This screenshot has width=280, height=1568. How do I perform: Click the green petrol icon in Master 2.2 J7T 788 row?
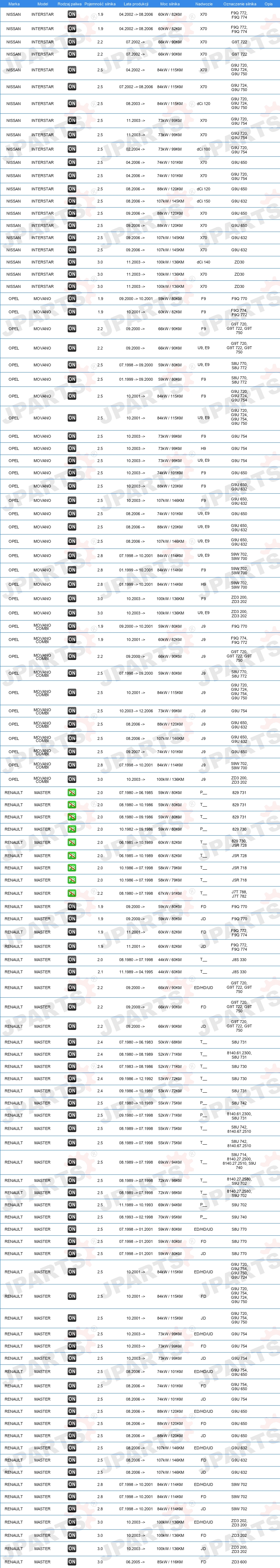(72, 894)
